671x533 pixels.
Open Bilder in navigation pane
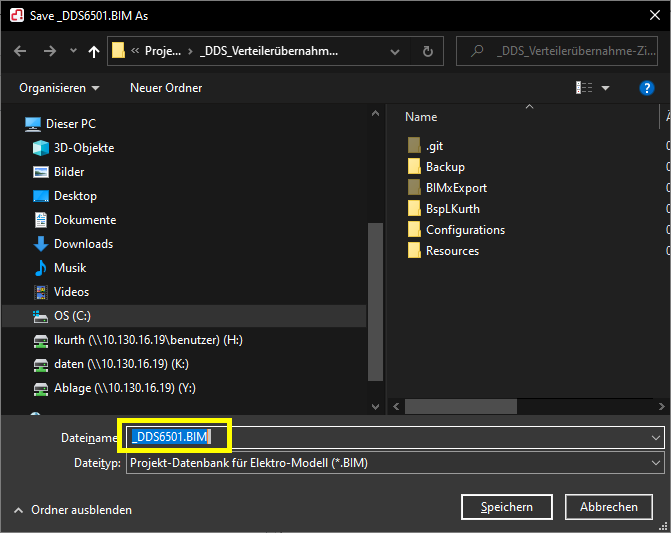[69, 172]
